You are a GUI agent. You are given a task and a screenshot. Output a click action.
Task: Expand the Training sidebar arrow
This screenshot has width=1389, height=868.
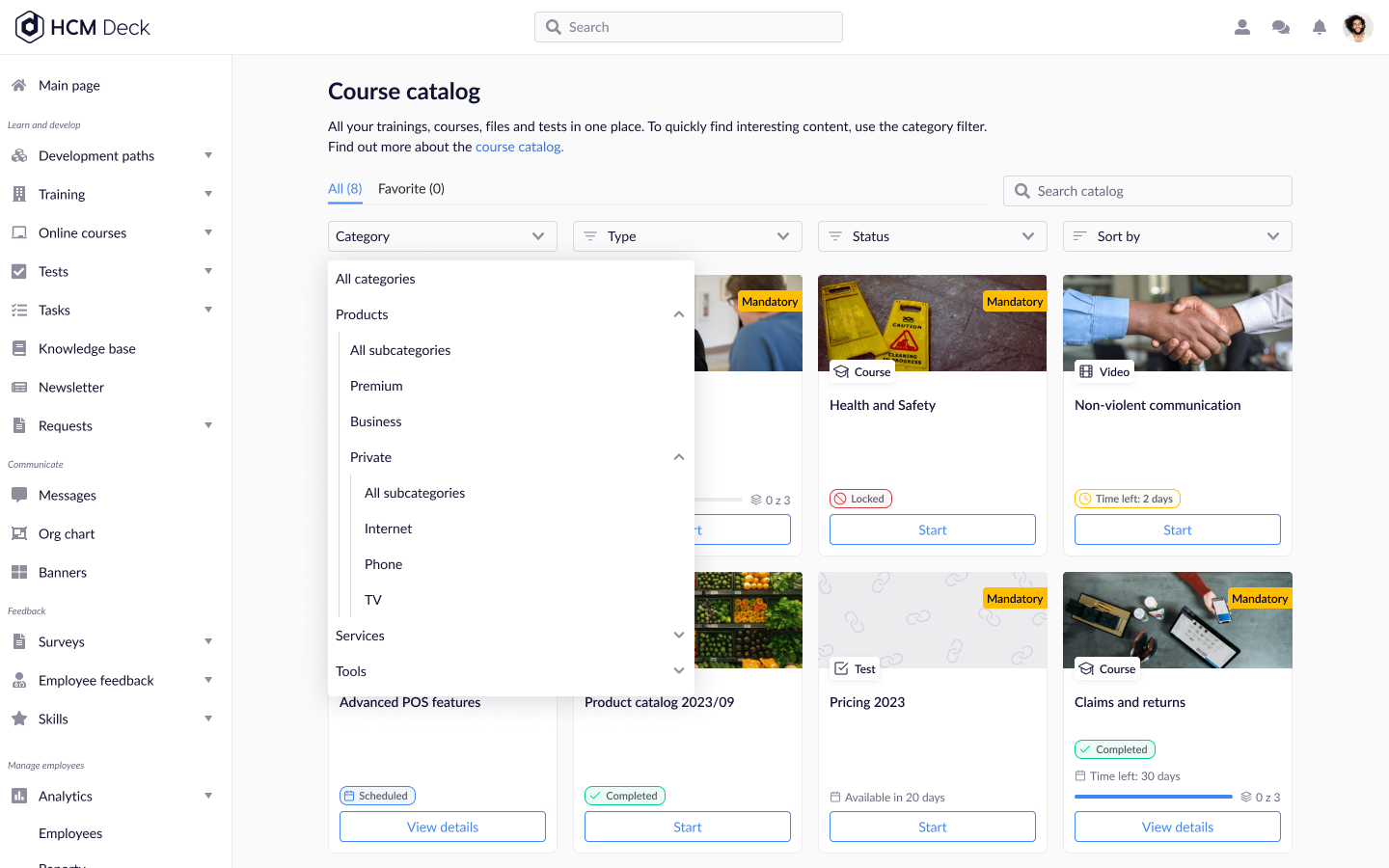[x=208, y=194]
